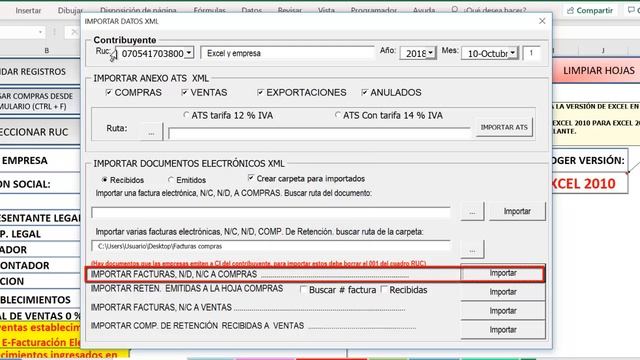Importar for COMP. DE RETENCIÓN RECIBIDAS A VENTAS
Screen dimensions: 640x360
(x=503, y=329)
